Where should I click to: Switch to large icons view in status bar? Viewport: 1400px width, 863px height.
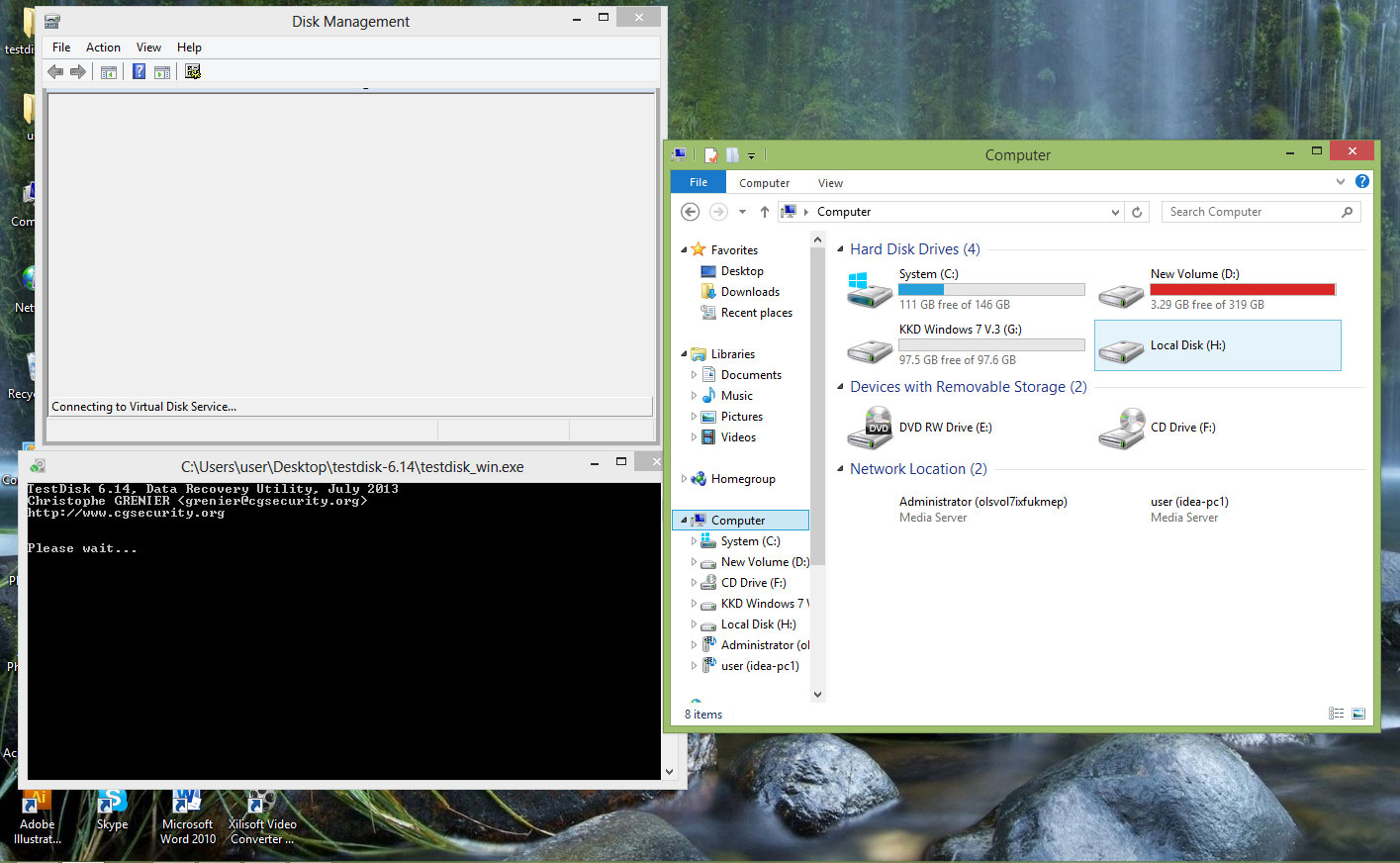click(1358, 714)
